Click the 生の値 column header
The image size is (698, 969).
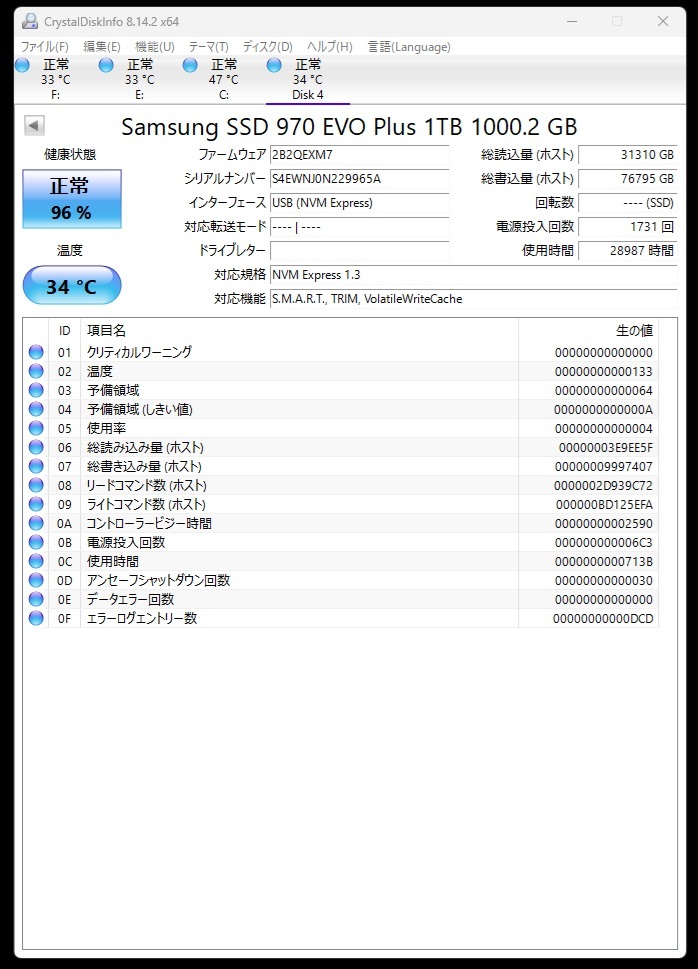[x=589, y=331]
